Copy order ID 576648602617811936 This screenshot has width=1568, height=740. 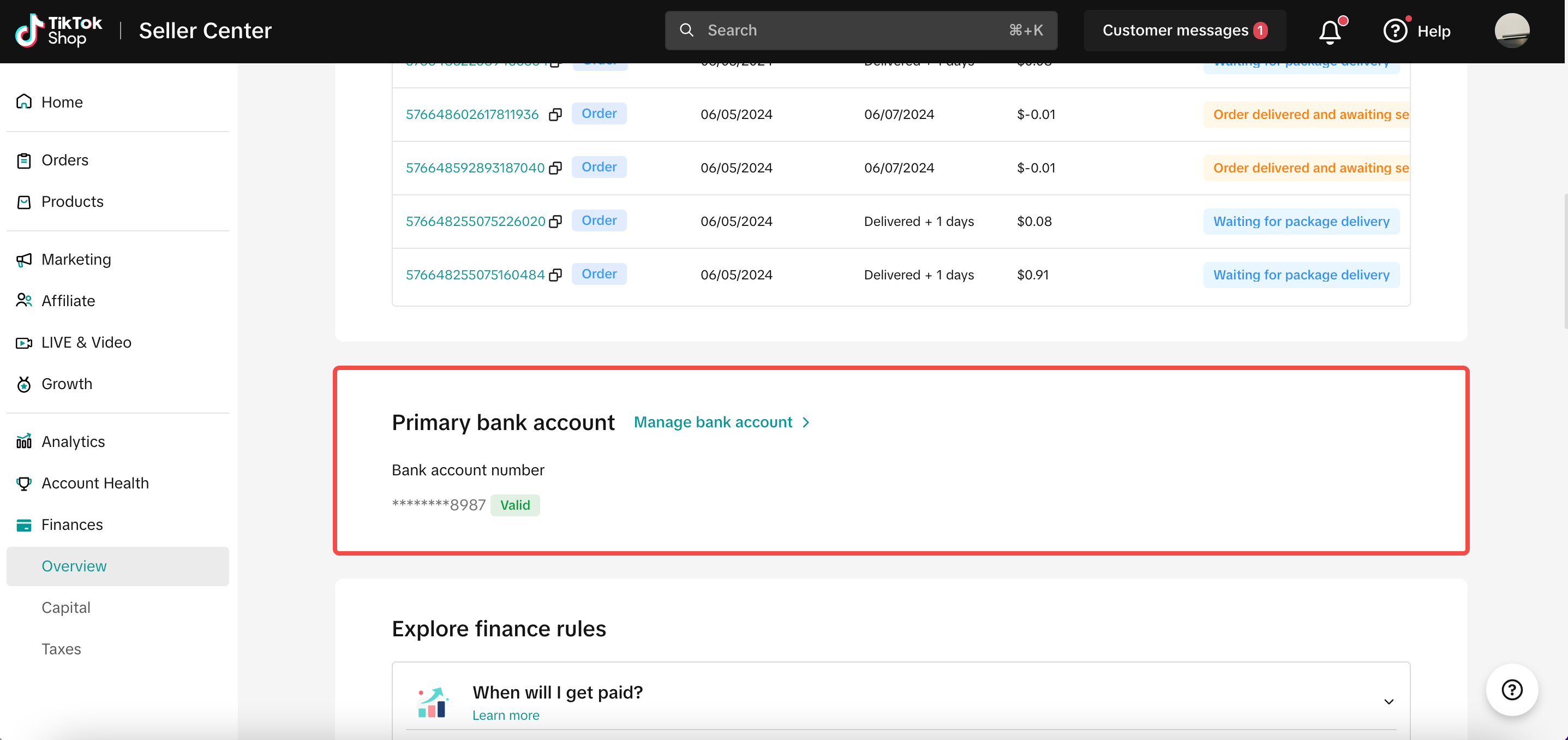[555, 115]
